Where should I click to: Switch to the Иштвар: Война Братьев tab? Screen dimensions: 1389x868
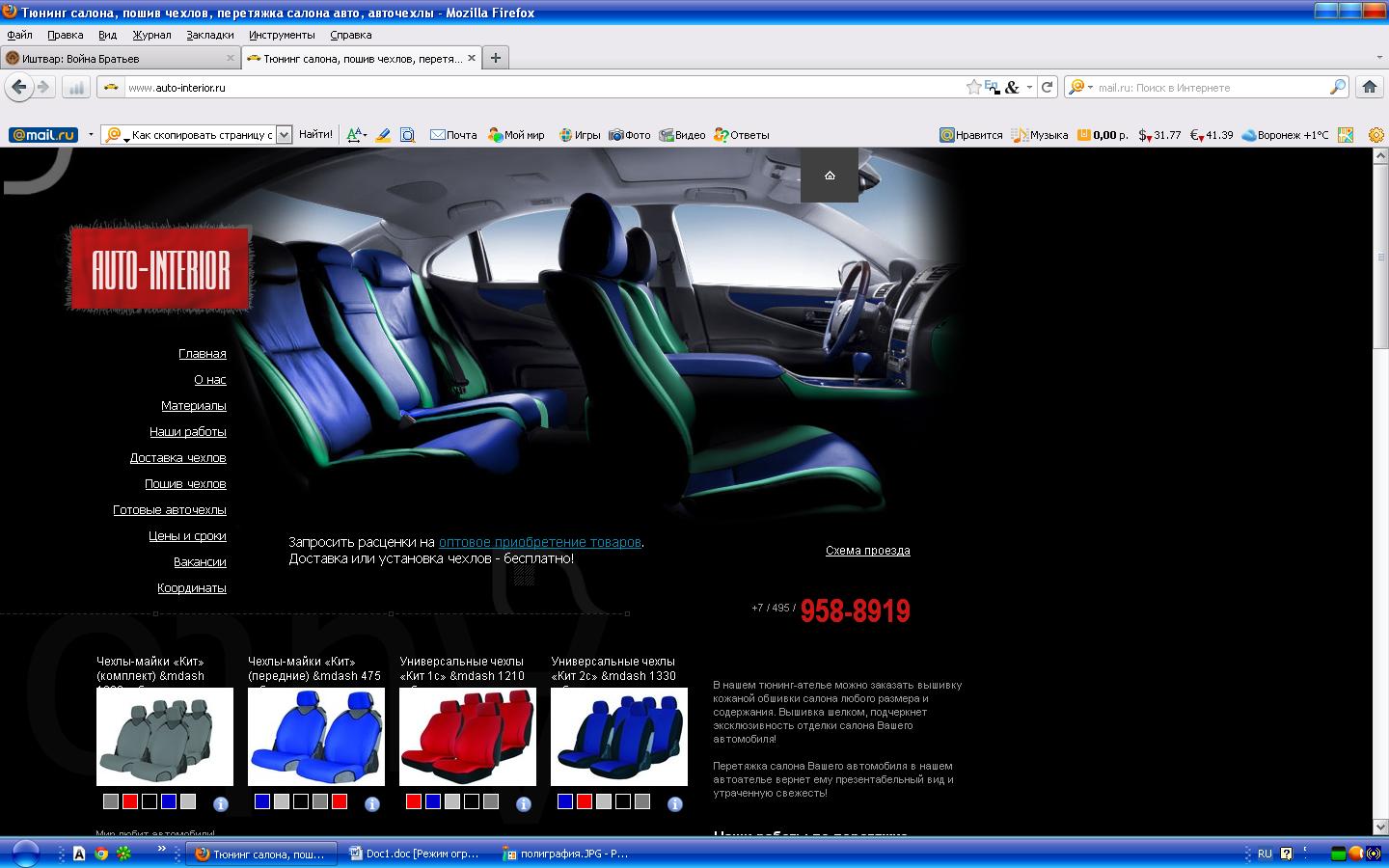(x=121, y=58)
